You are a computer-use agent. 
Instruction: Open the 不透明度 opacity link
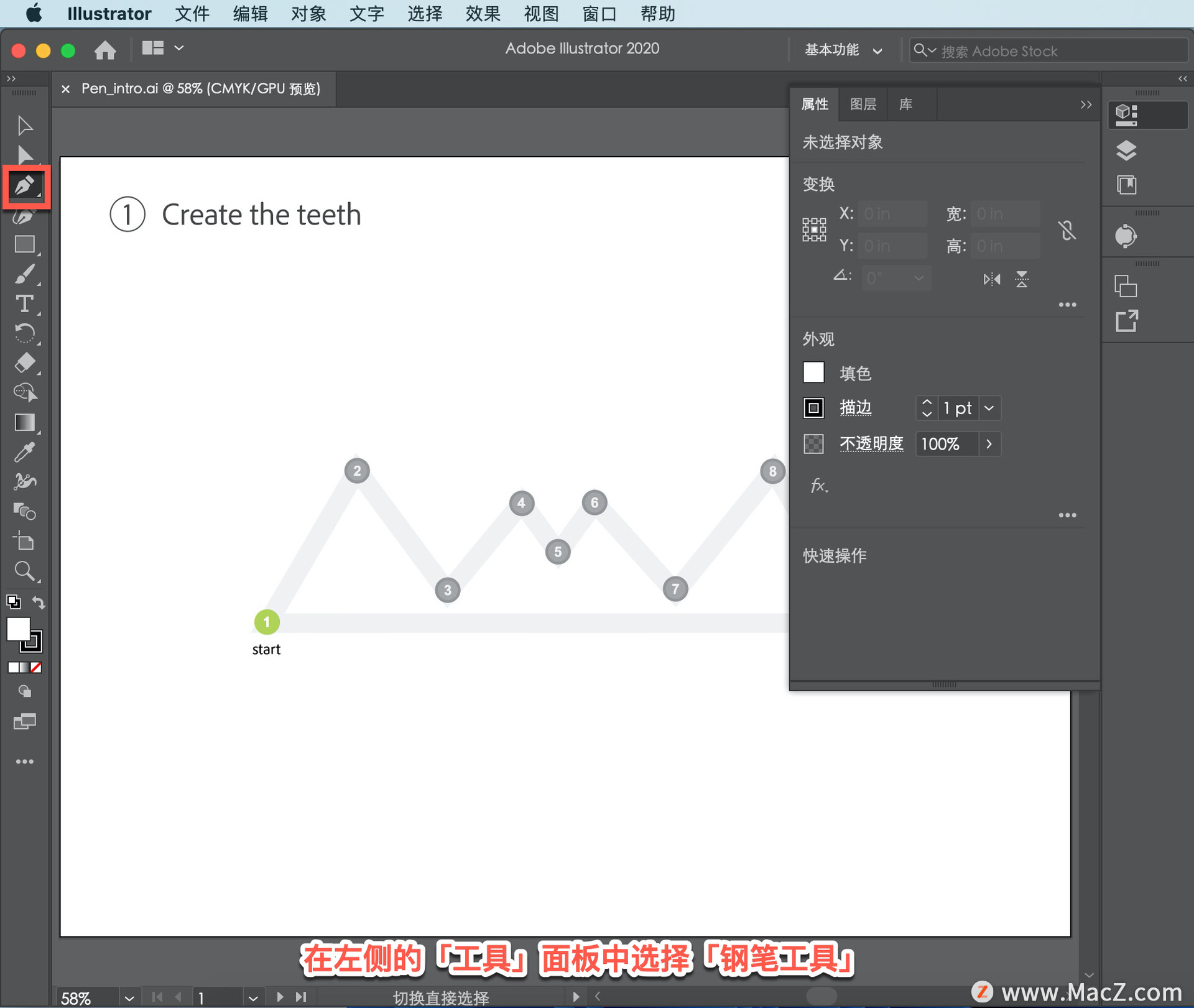click(x=871, y=444)
